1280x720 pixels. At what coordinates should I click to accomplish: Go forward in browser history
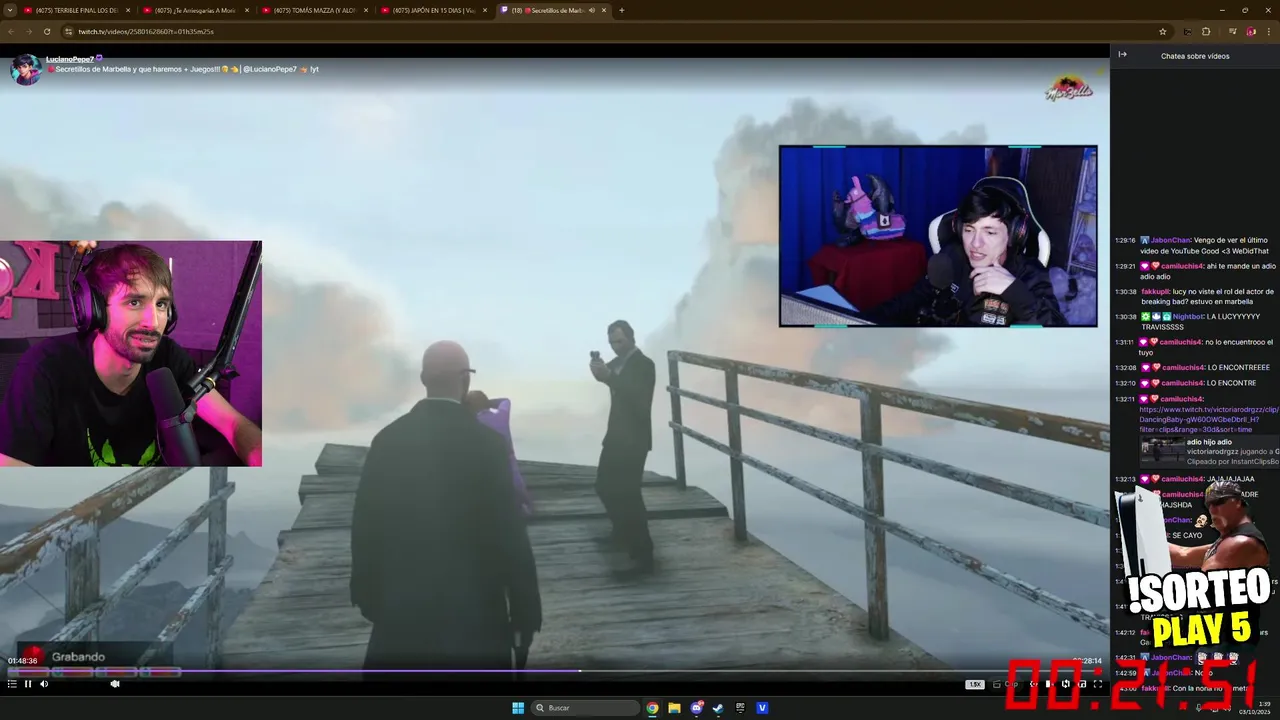point(29,31)
